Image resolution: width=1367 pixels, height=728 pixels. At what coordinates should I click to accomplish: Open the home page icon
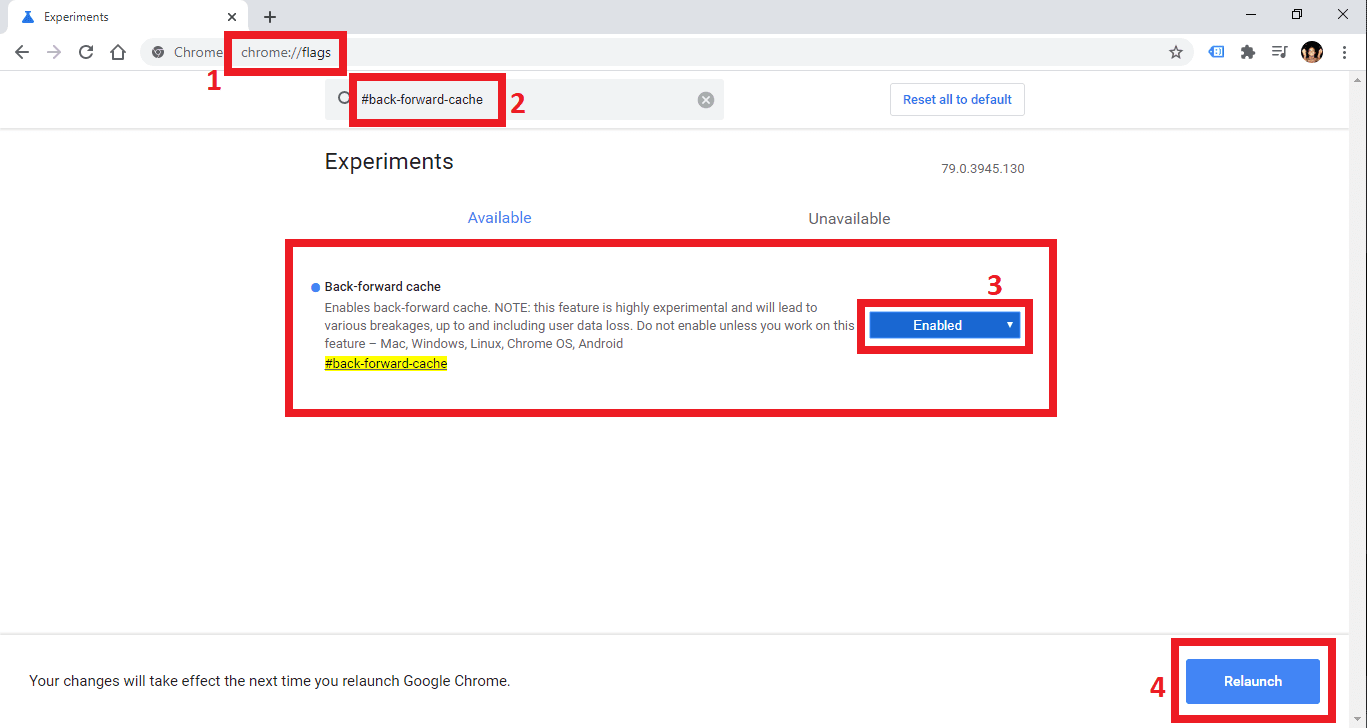pyautogui.click(x=118, y=52)
